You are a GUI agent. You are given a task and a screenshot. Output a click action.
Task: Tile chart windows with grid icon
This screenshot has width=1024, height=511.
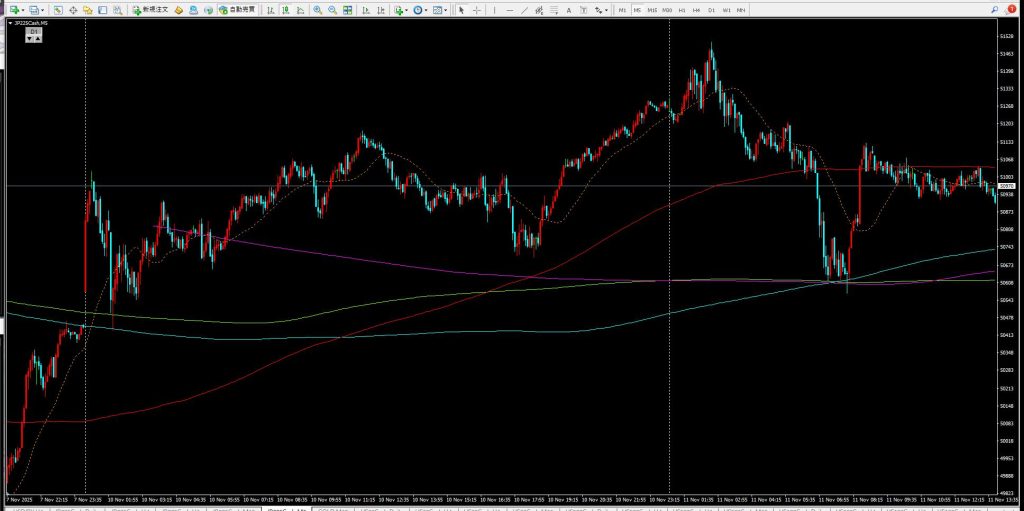[x=347, y=10]
